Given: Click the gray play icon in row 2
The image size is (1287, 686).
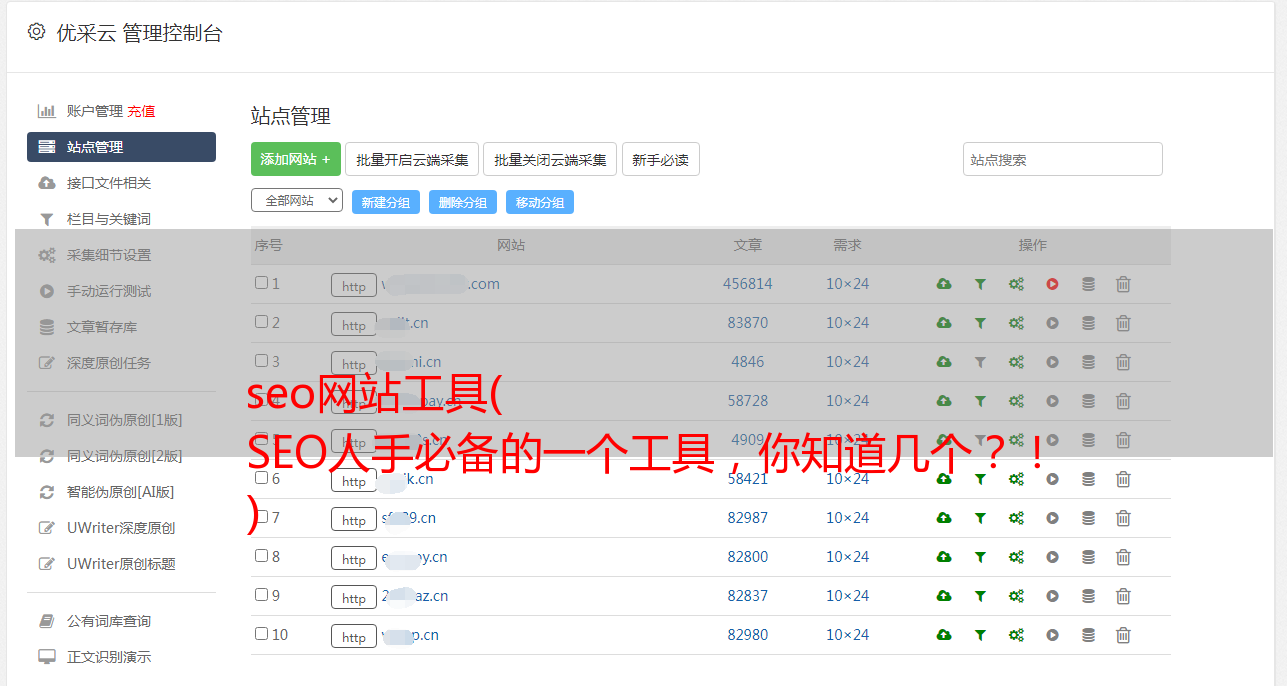Looking at the screenshot, I should pyautogui.click(x=1052, y=323).
